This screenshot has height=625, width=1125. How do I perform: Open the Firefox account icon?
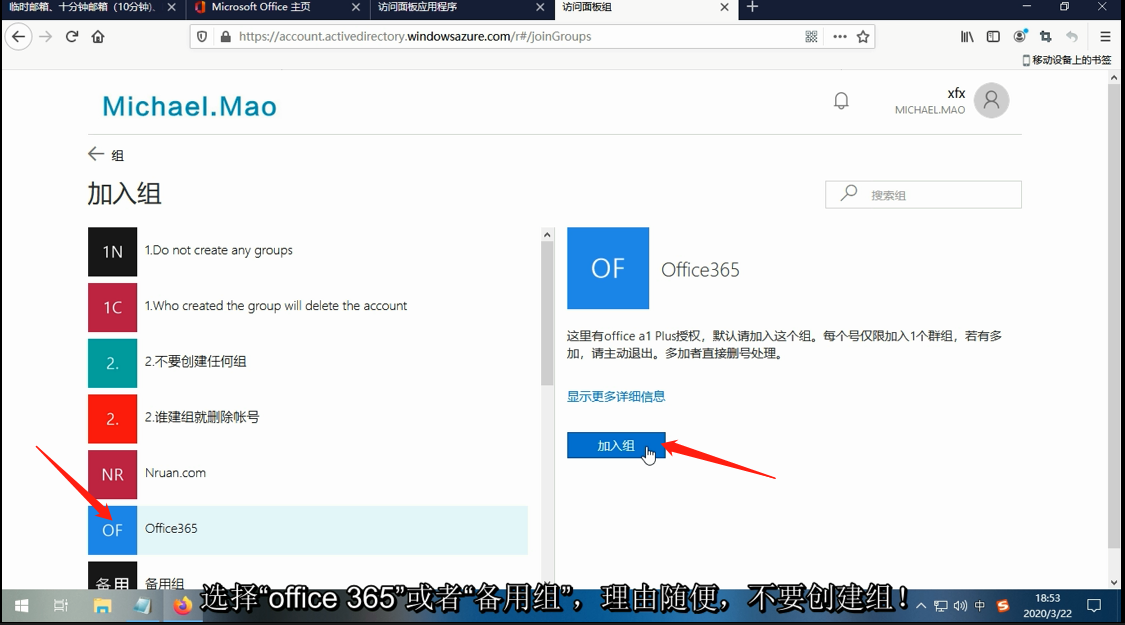click(1020, 37)
